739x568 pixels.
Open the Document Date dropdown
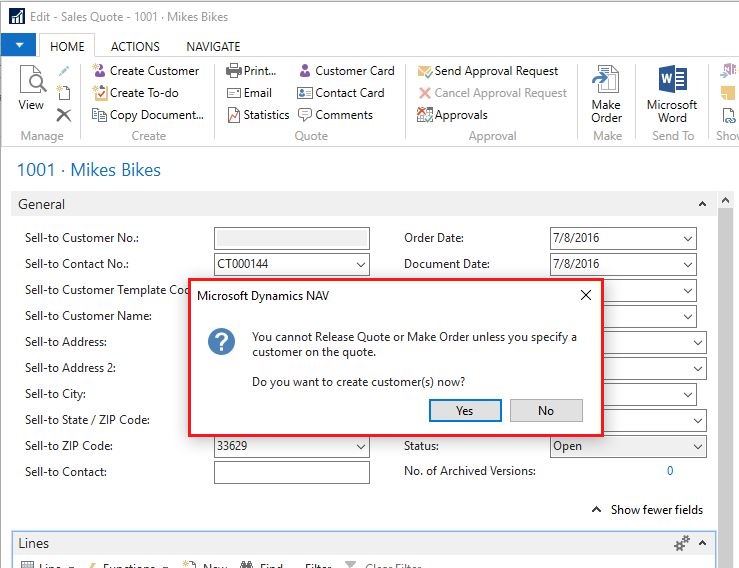coord(688,264)
